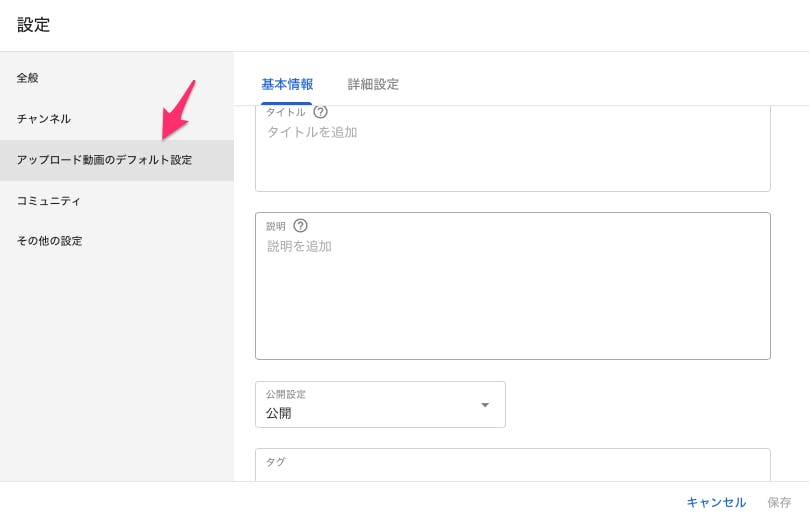809x521 pixels.
Task: Click inside the タグ input field
Action: (512, 472)
